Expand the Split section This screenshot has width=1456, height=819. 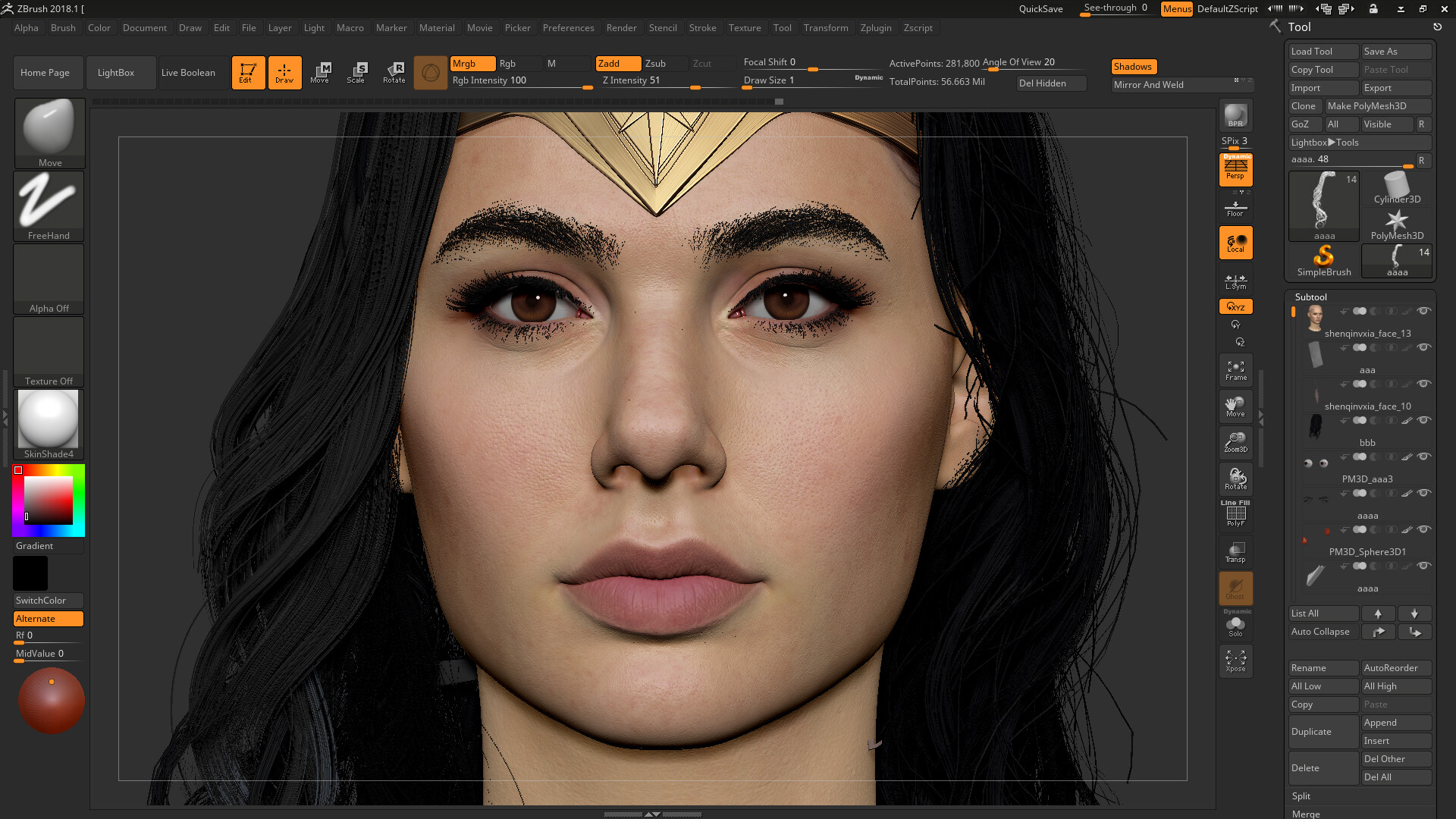1301,796
